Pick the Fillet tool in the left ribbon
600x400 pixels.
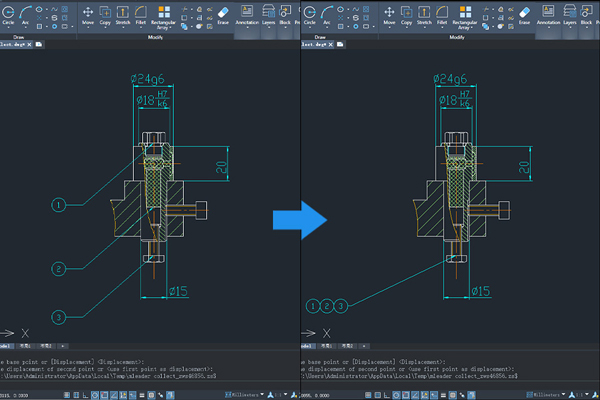[x=140, y=15]
